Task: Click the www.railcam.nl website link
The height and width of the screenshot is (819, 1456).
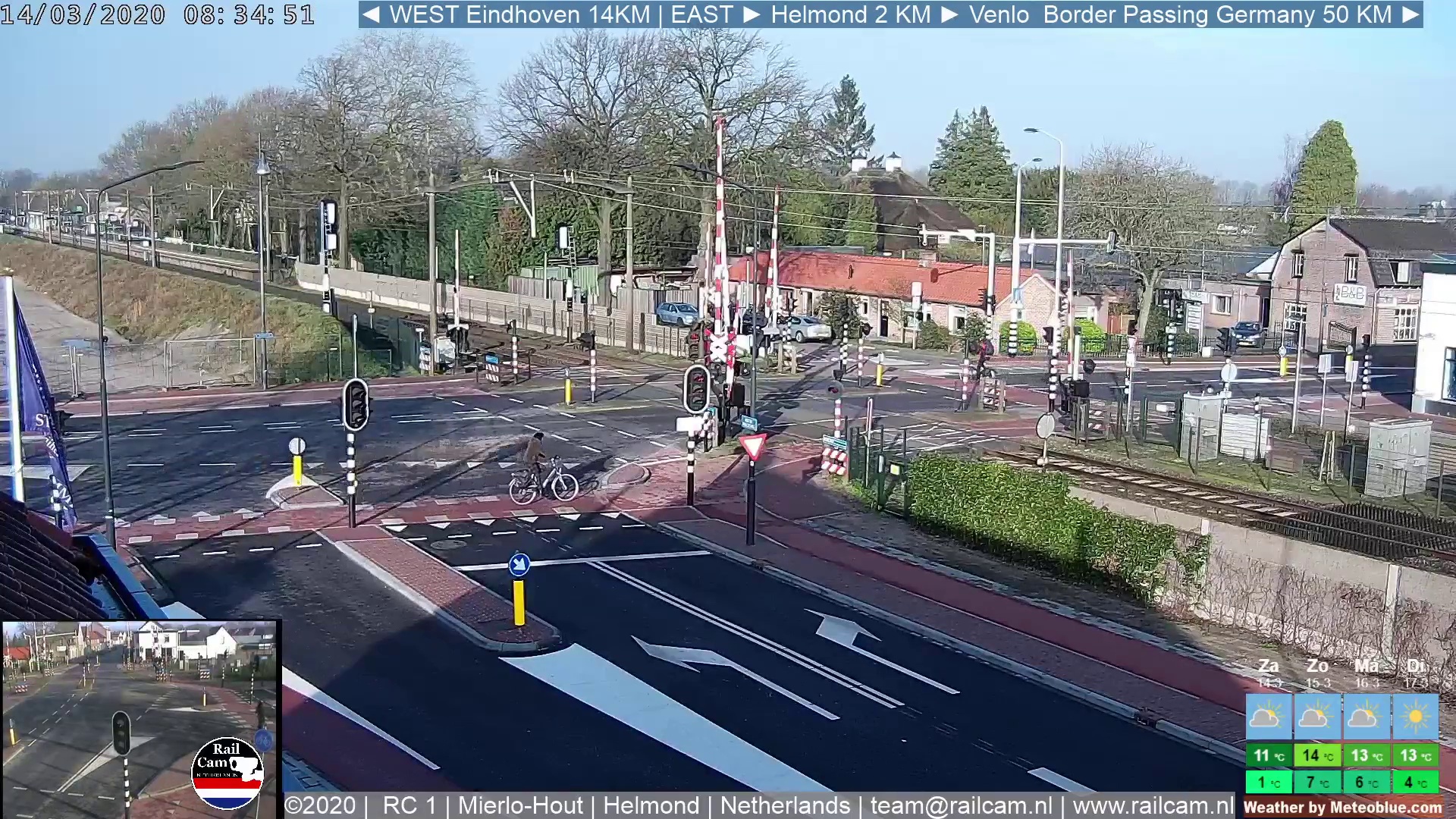Action: coord(1153,805)
